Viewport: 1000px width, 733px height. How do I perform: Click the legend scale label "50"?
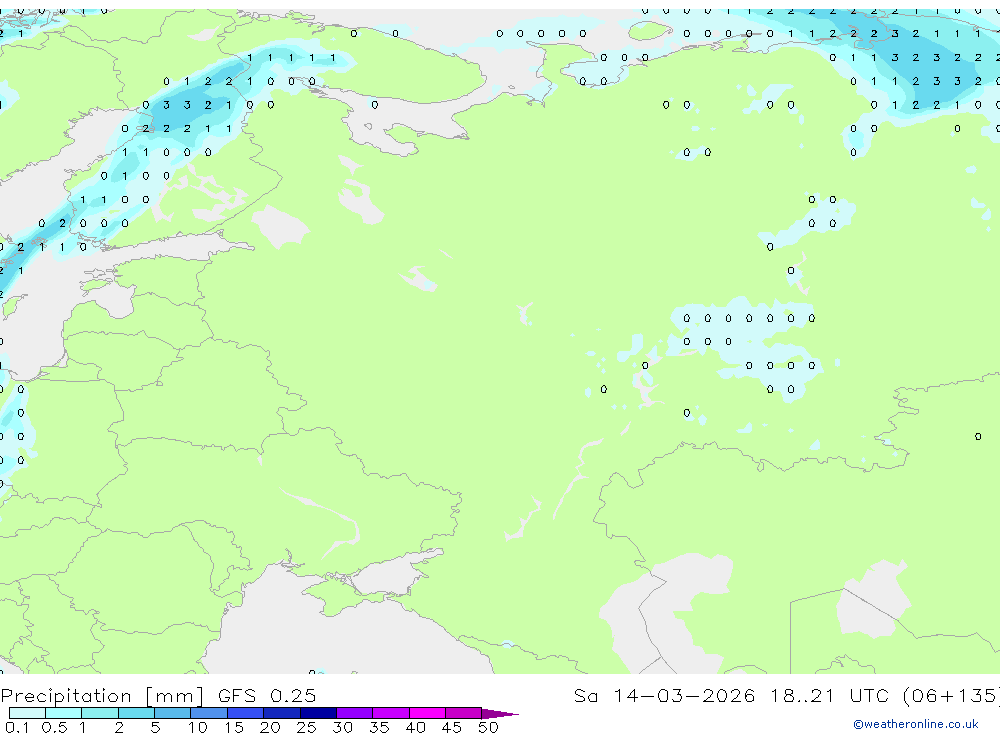click(x=488, y=727)
